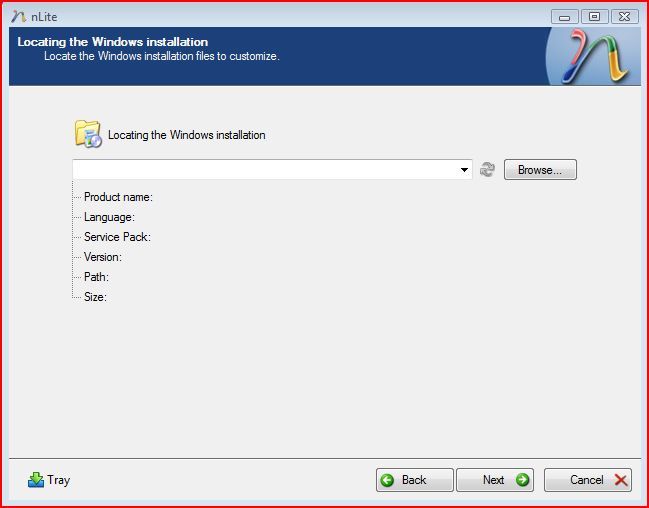
Task: Open the installation path dropdown arrow
Action: tap(464, 170)
